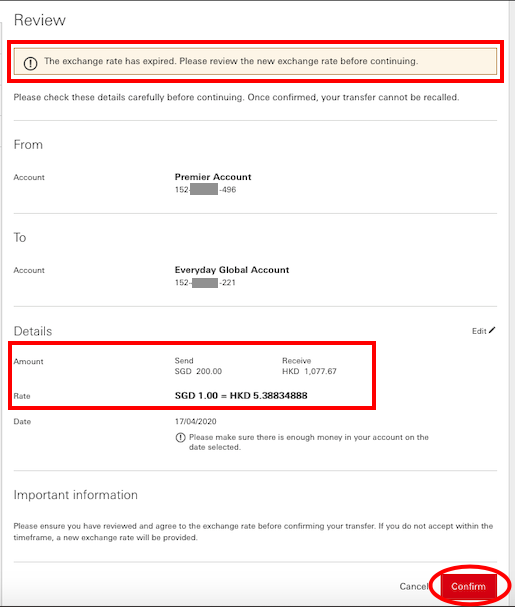Viewport: 515px width, 607px height.
Task: Click the Review page heading
Action: 39,20
